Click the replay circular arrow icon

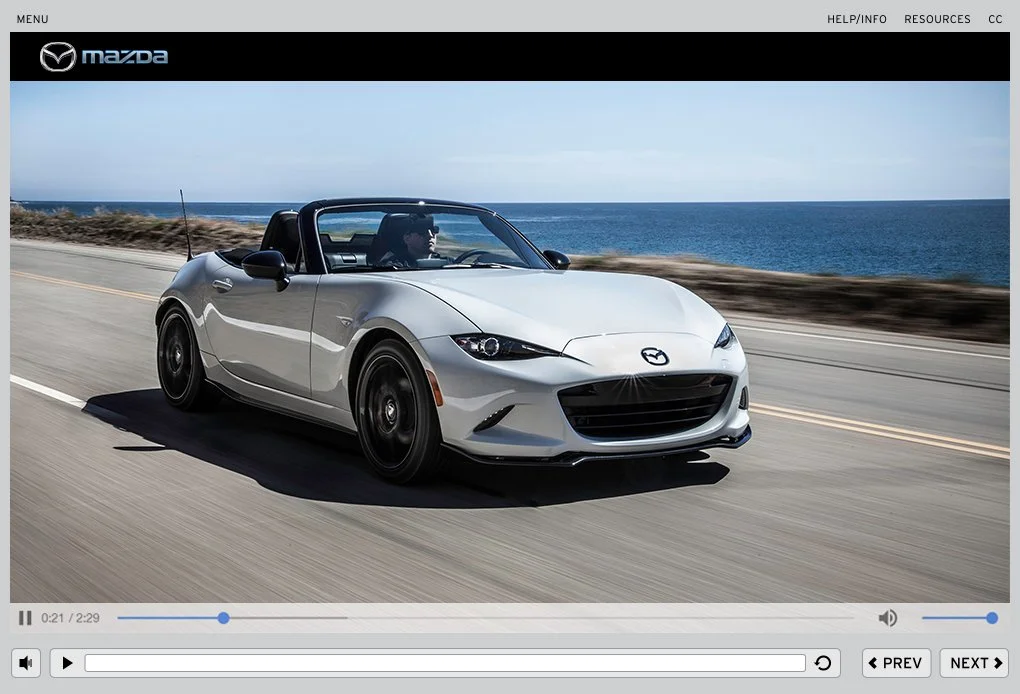(823, 663)
